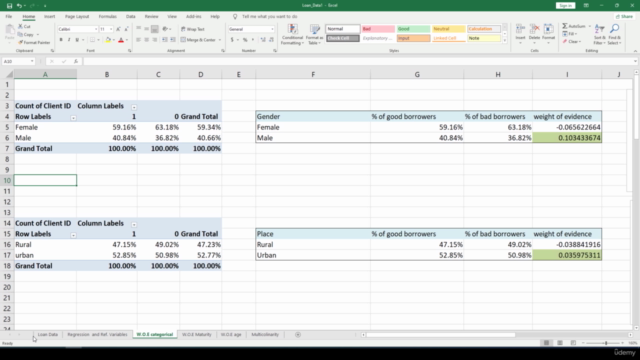Image resolution: width=640 pixels, height=360 pixels.
Task: Toggle bottom vertical alignment
Action: point(155,29)
